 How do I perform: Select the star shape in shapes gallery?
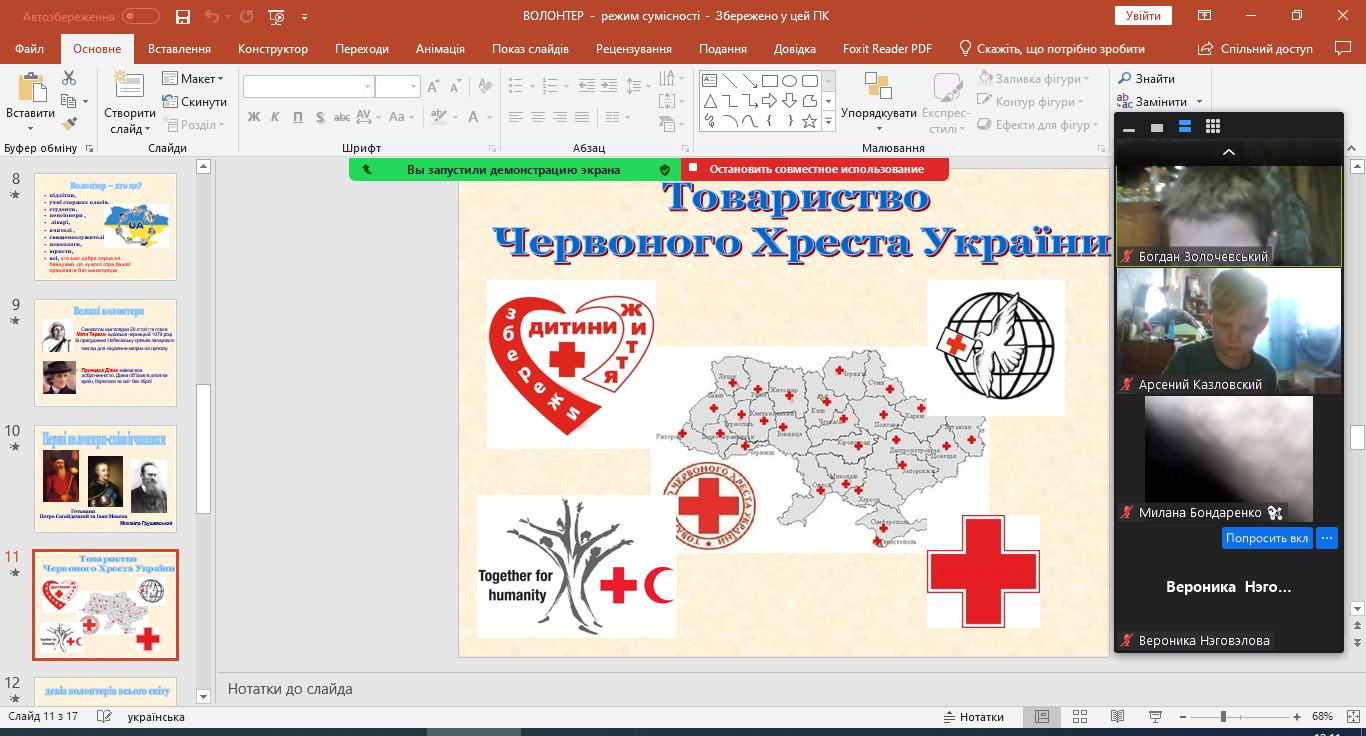pos(809,121)
